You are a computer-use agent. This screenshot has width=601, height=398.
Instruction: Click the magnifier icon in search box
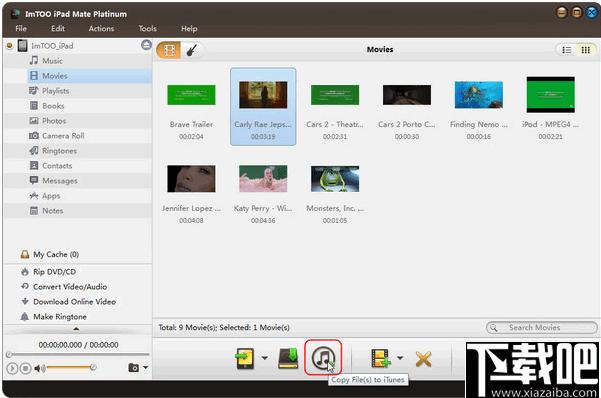pos(494,327)
